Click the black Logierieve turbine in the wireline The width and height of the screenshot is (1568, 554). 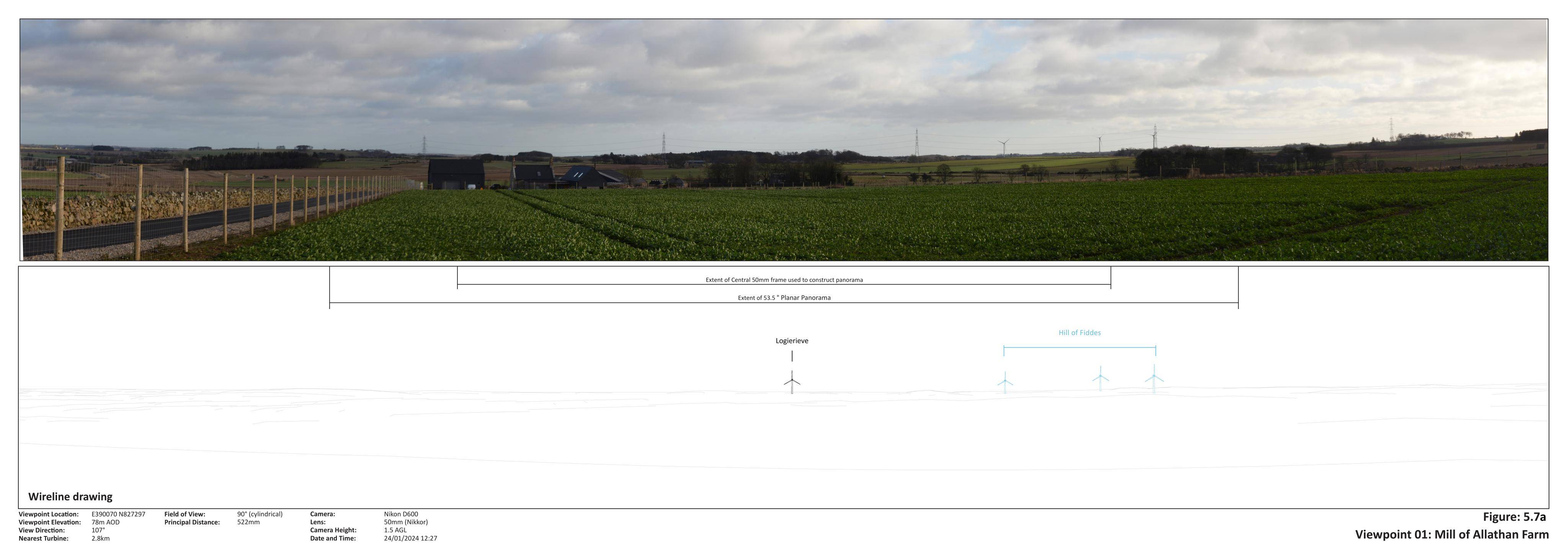click(x=792, y=382)
